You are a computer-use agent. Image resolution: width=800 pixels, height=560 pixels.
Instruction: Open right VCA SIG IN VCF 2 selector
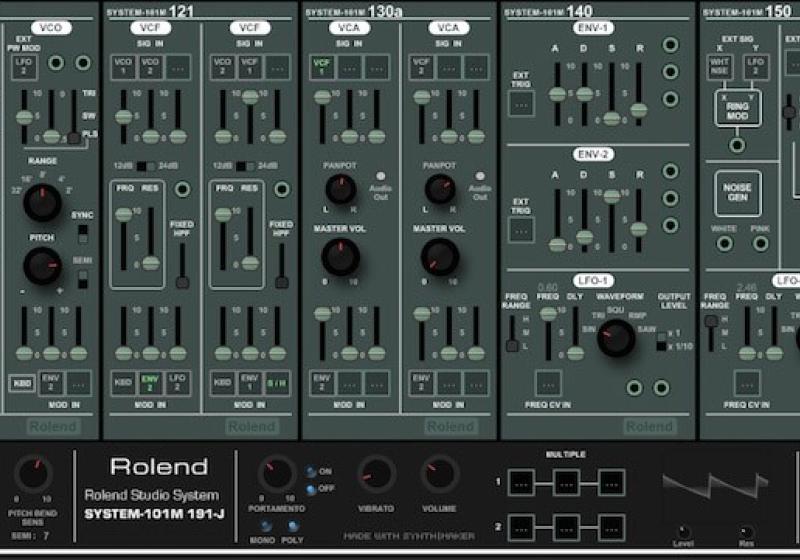pyautogui.click(x=421, y=67)
